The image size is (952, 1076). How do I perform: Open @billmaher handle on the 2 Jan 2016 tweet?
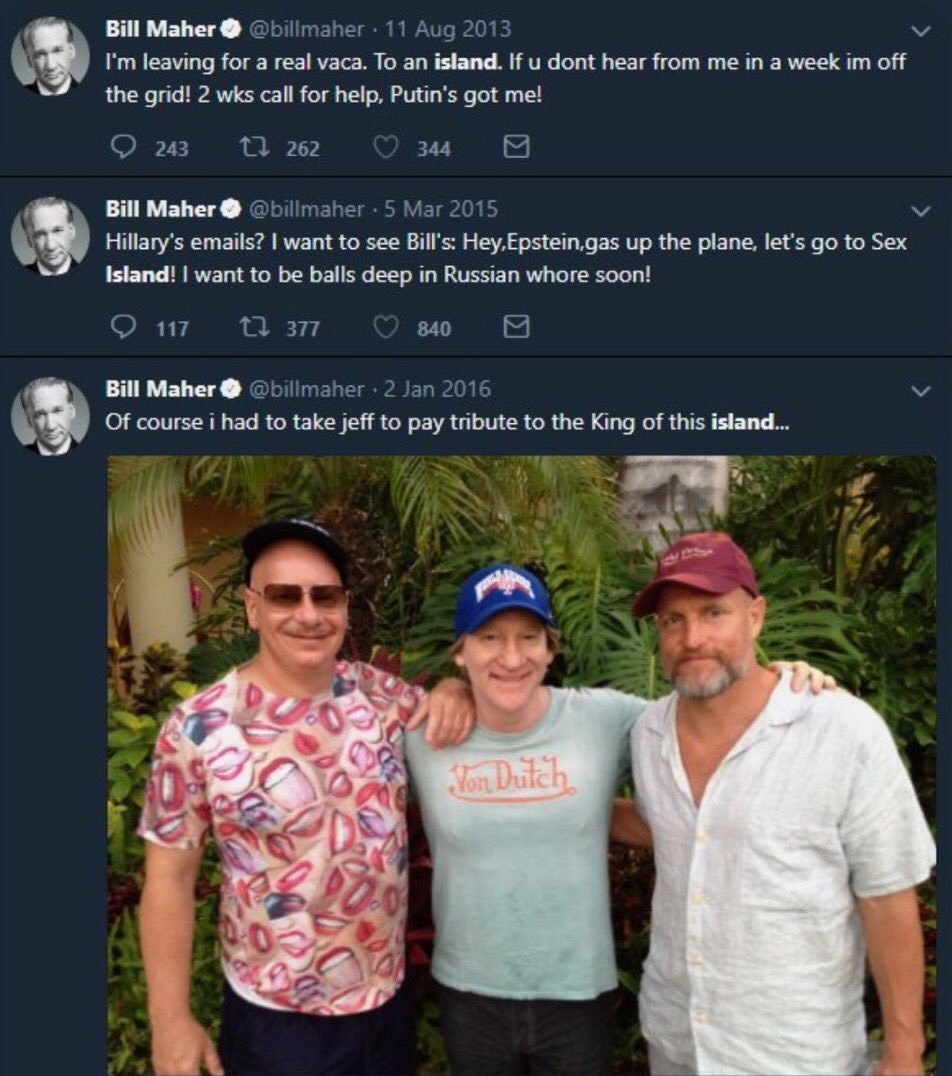pos(305,389)
